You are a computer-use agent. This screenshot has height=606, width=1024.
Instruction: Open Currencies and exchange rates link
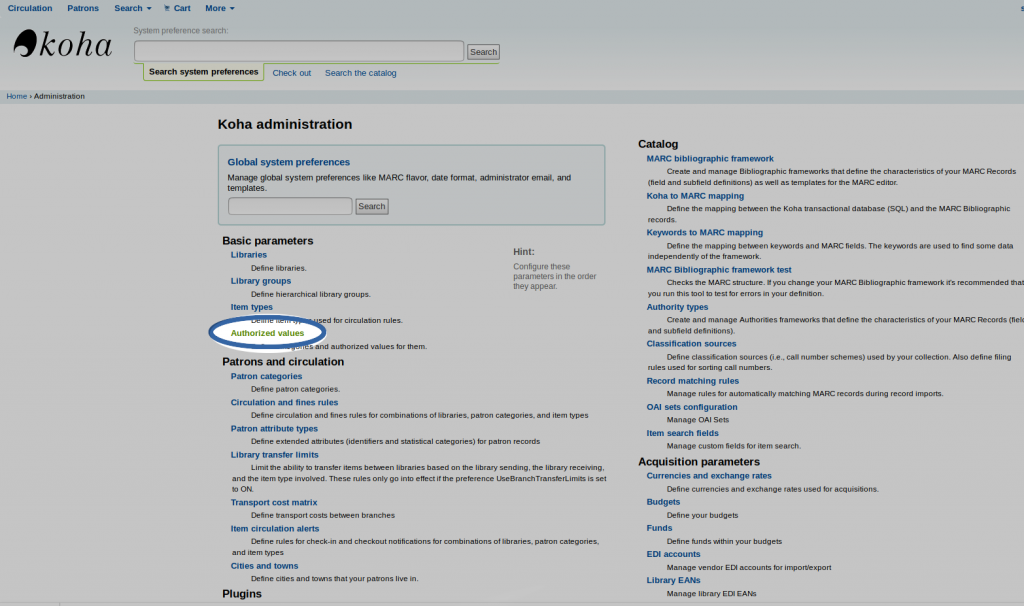coord(709,476)
